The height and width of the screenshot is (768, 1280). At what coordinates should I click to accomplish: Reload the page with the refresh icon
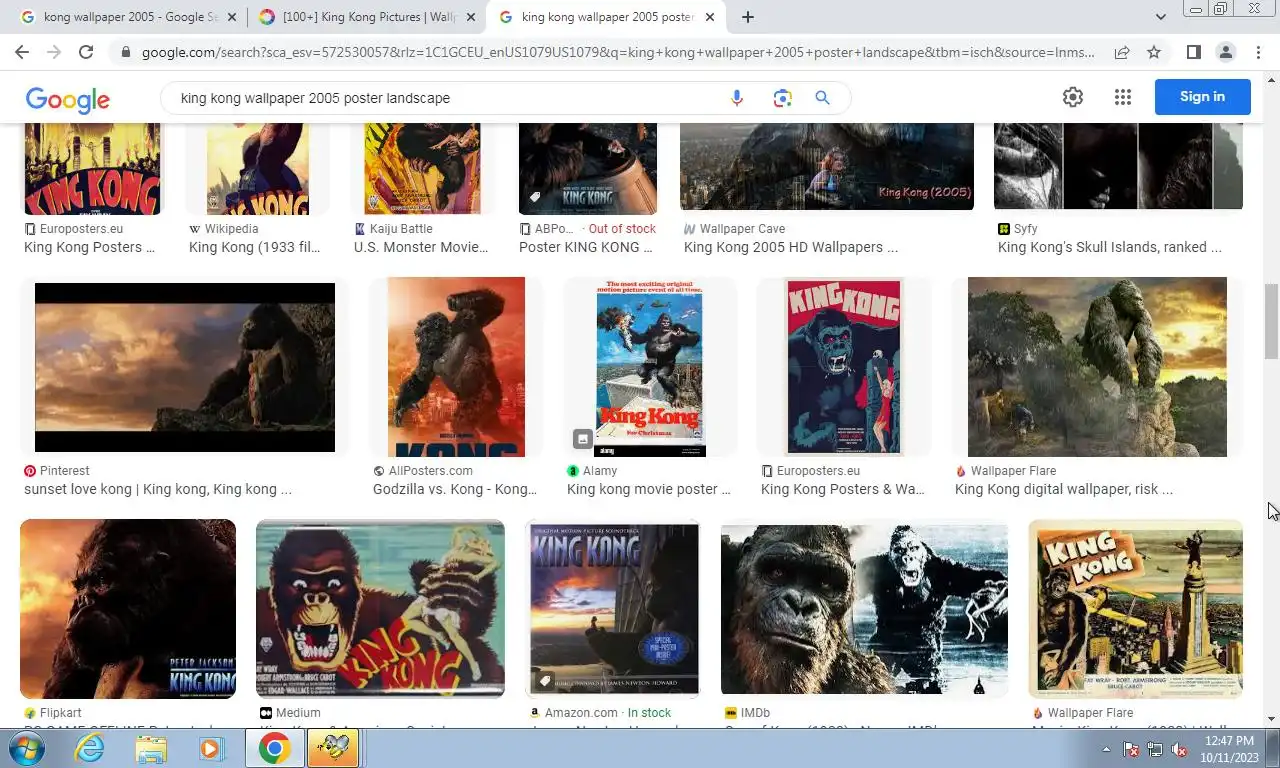(x=86, y=52)
